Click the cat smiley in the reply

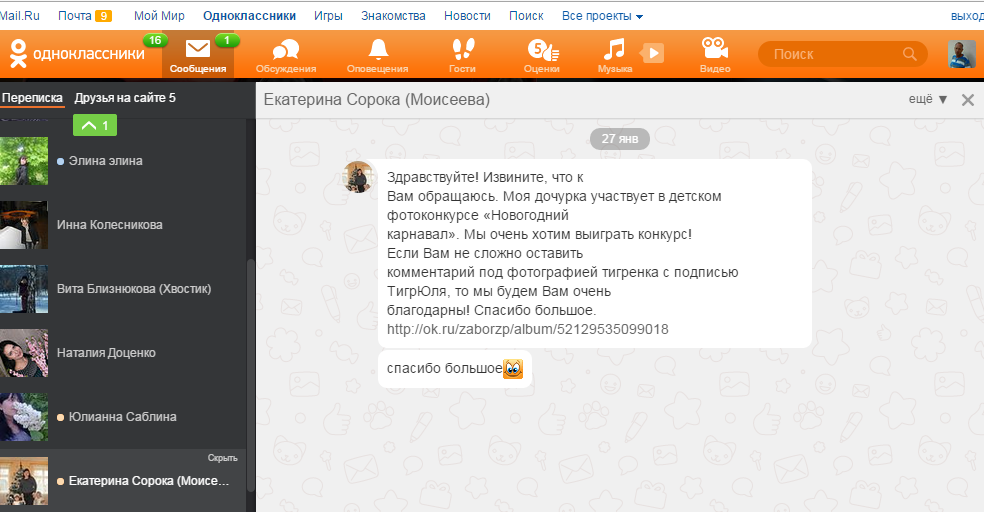click(513, 369)
